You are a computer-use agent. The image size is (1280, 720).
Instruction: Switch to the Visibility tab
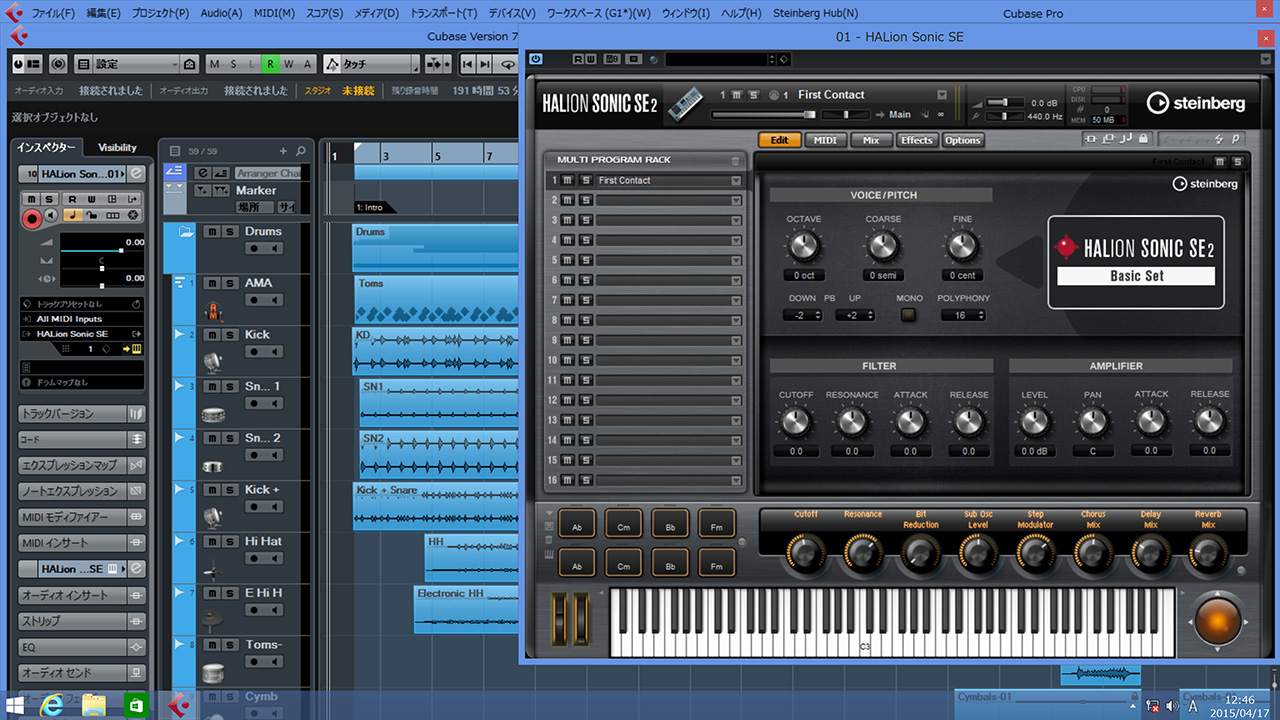(117, 147)
